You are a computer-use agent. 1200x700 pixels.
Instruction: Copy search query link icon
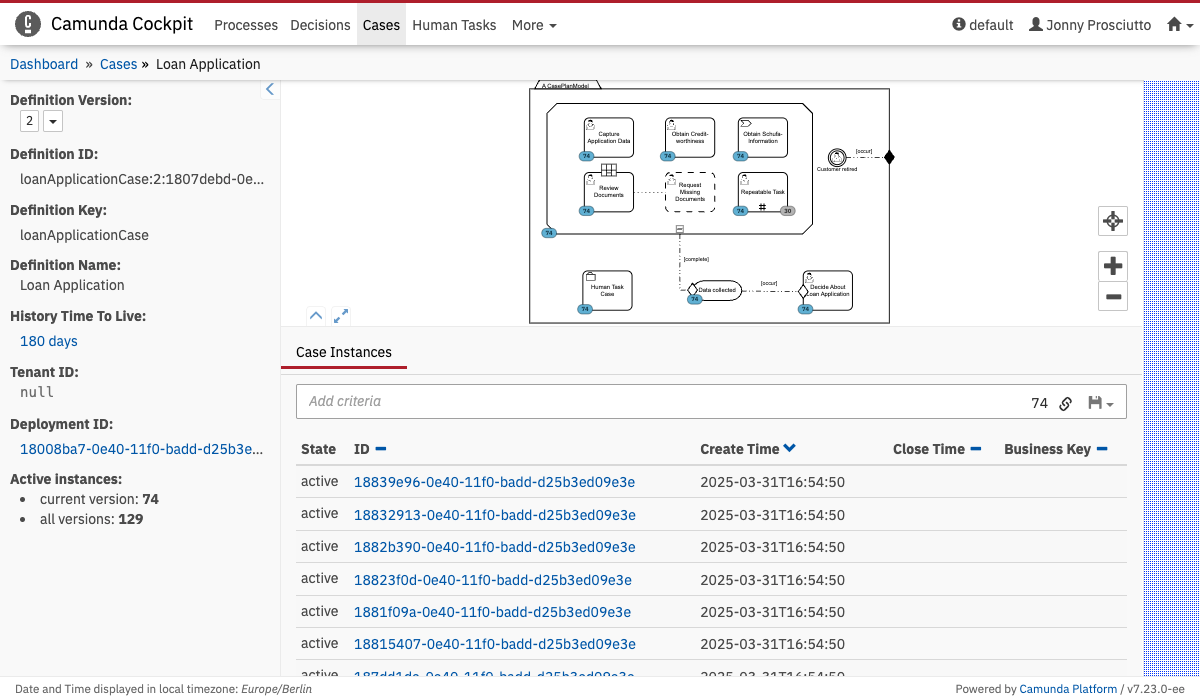click(1066, 403)
